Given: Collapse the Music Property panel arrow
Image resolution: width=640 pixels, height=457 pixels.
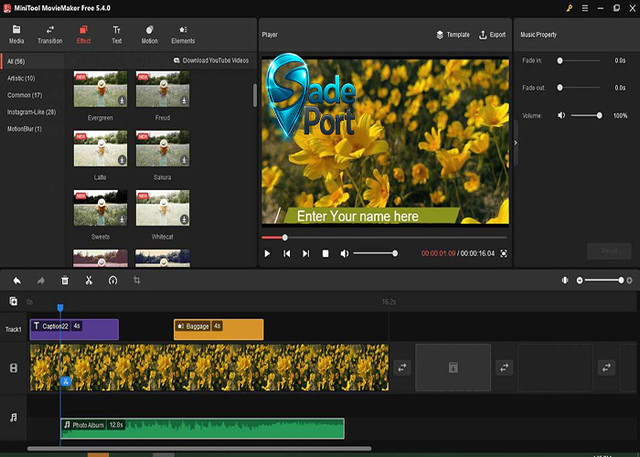Looking at the screenshot, I should [516, 142].
